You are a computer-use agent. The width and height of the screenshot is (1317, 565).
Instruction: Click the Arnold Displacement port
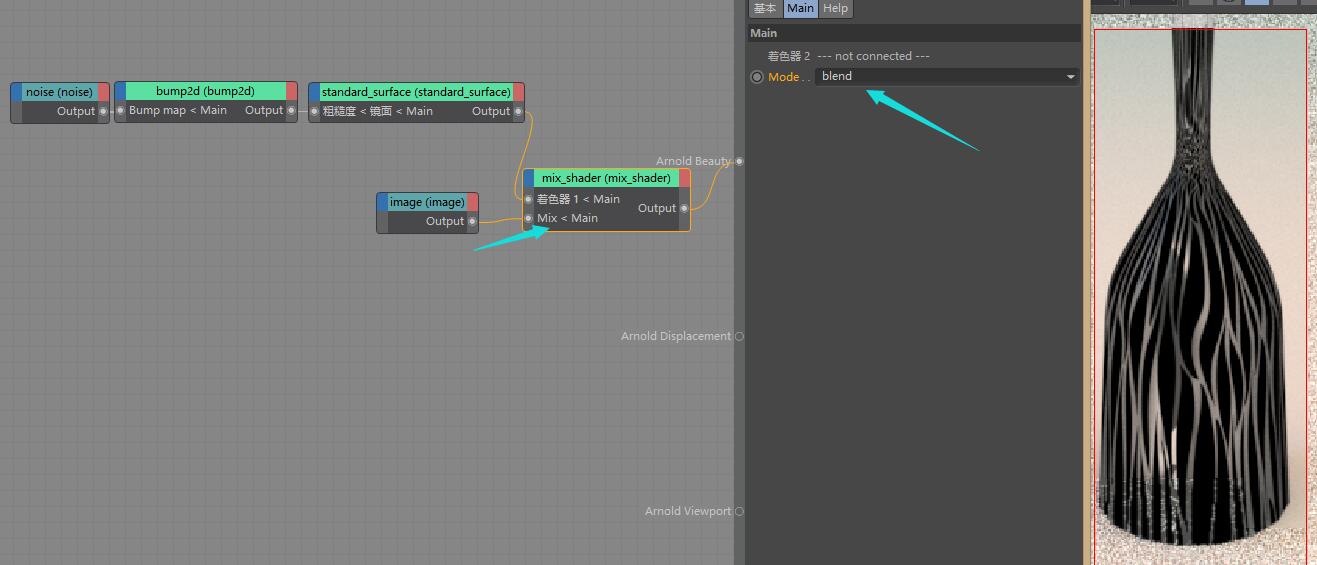(739, 336)
